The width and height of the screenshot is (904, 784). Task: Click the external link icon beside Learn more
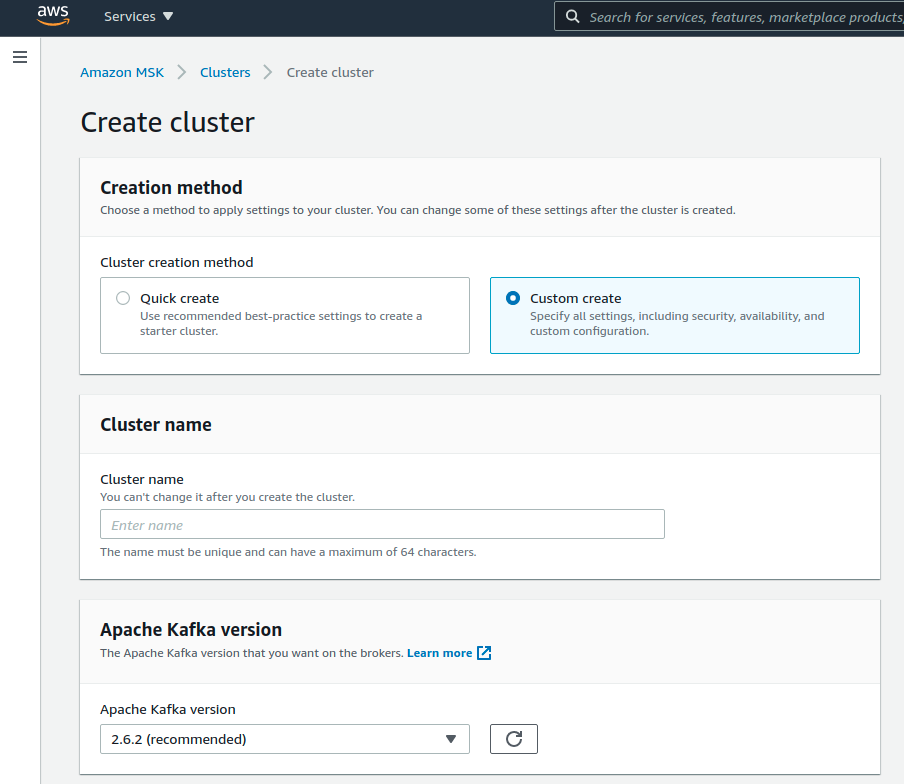(x=484, y=653)
